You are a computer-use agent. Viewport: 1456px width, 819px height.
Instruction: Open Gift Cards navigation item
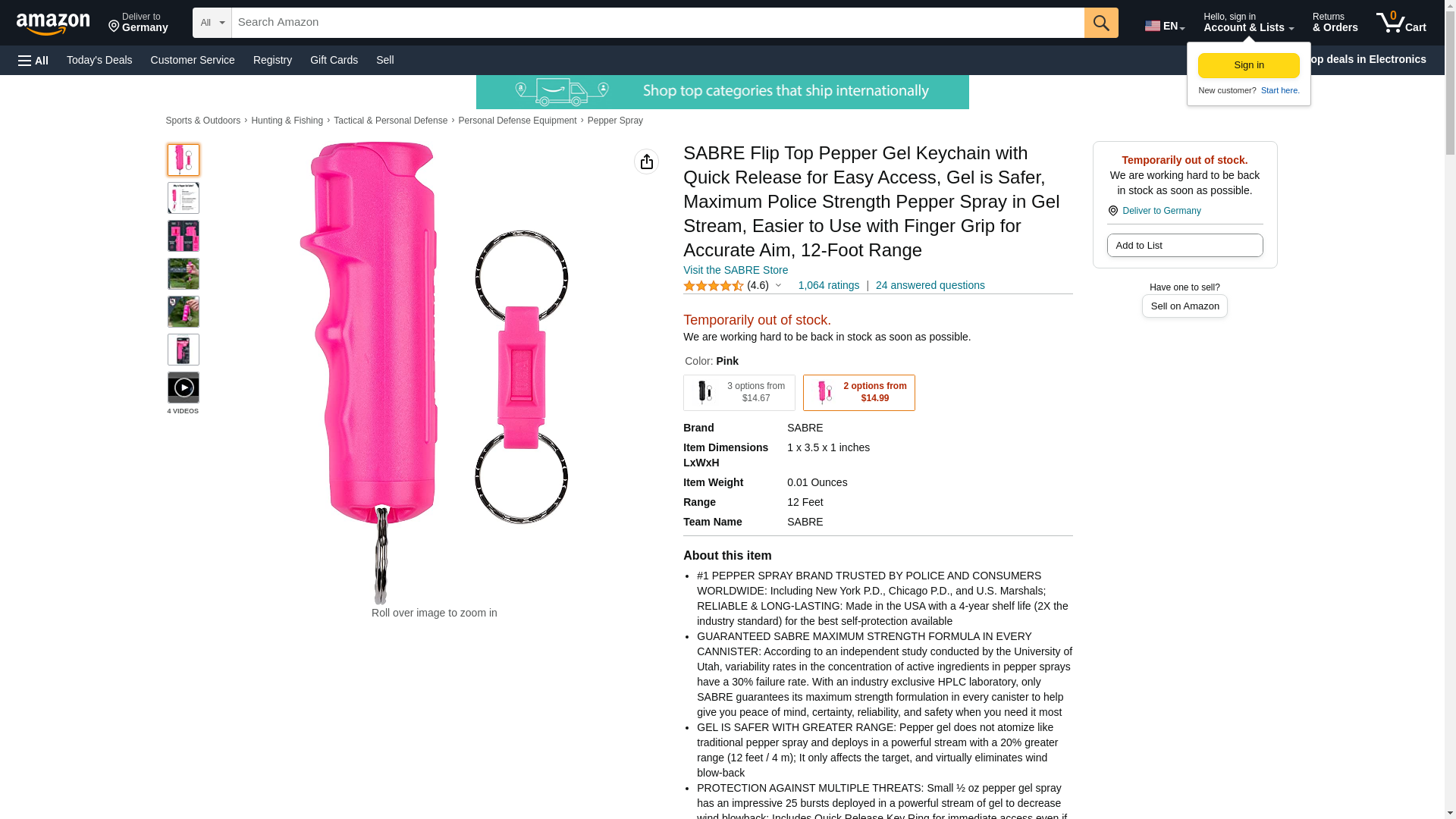point(334,60)
